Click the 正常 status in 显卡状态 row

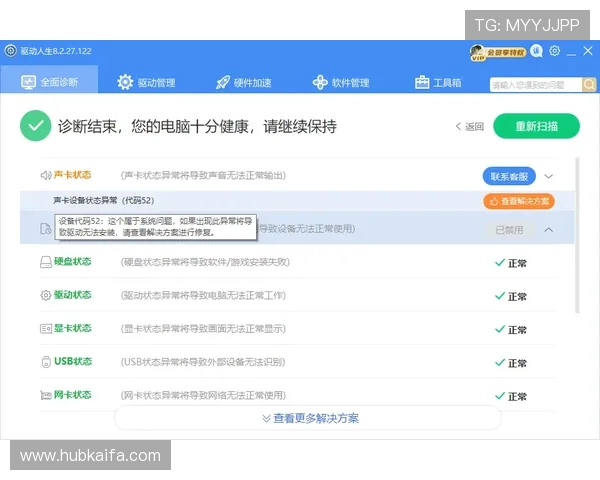point(511,330)
